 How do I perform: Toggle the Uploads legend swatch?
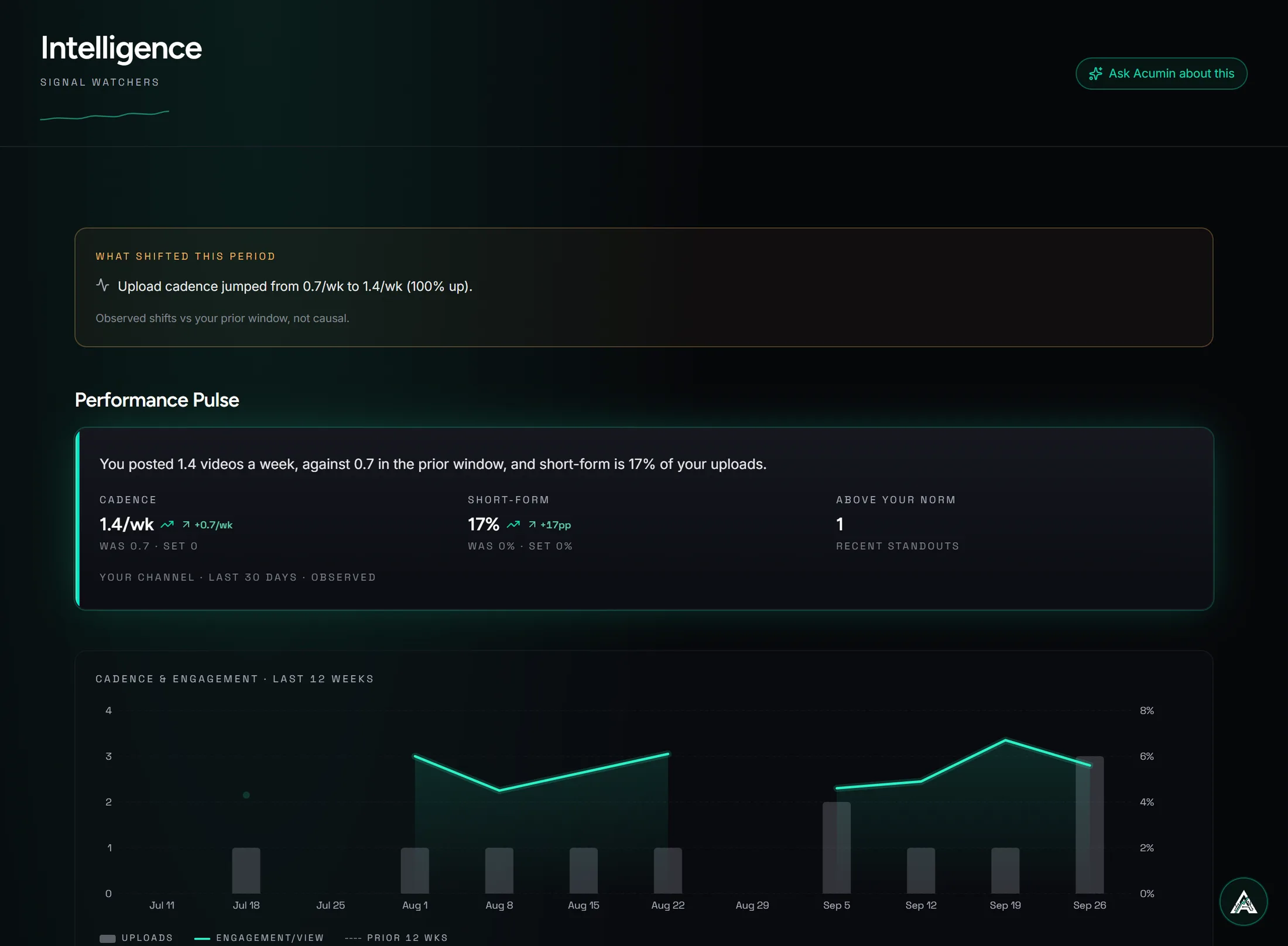107,938
